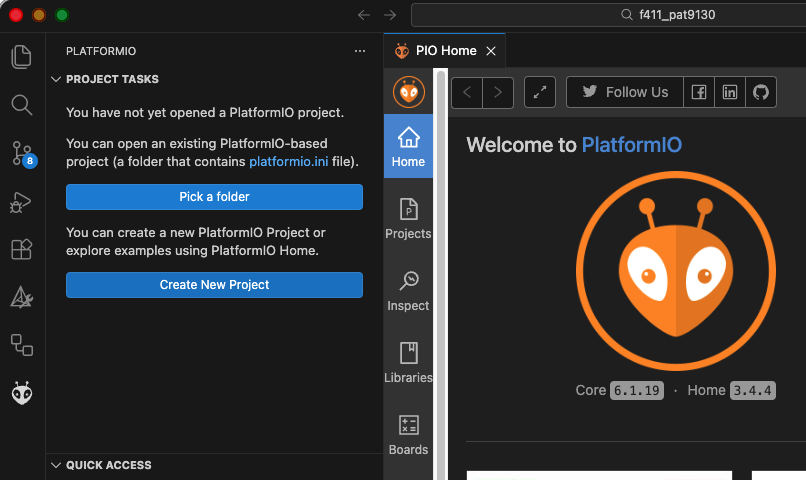Click the Create New Project button
The height and width of the screenshot is (480, 806).
(x=214, y=285)
